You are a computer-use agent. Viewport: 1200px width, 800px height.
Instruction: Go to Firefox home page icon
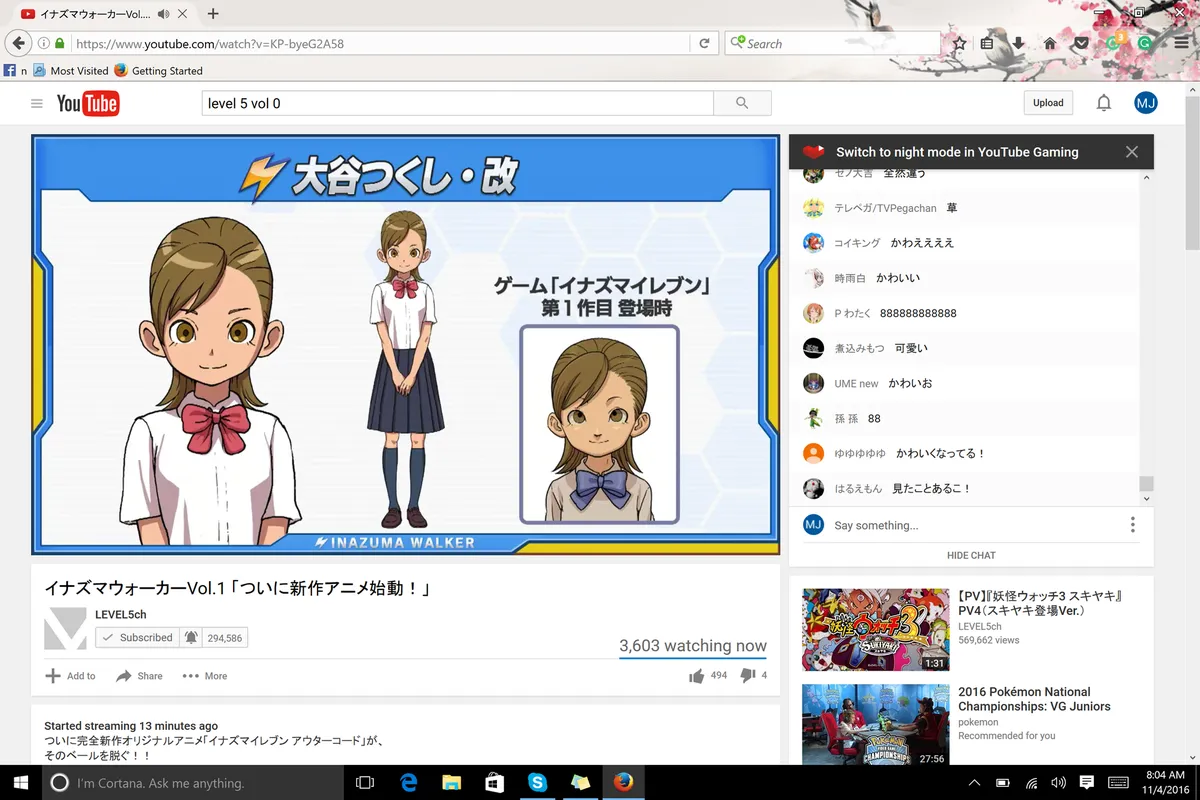click(x=1050, y=44)
